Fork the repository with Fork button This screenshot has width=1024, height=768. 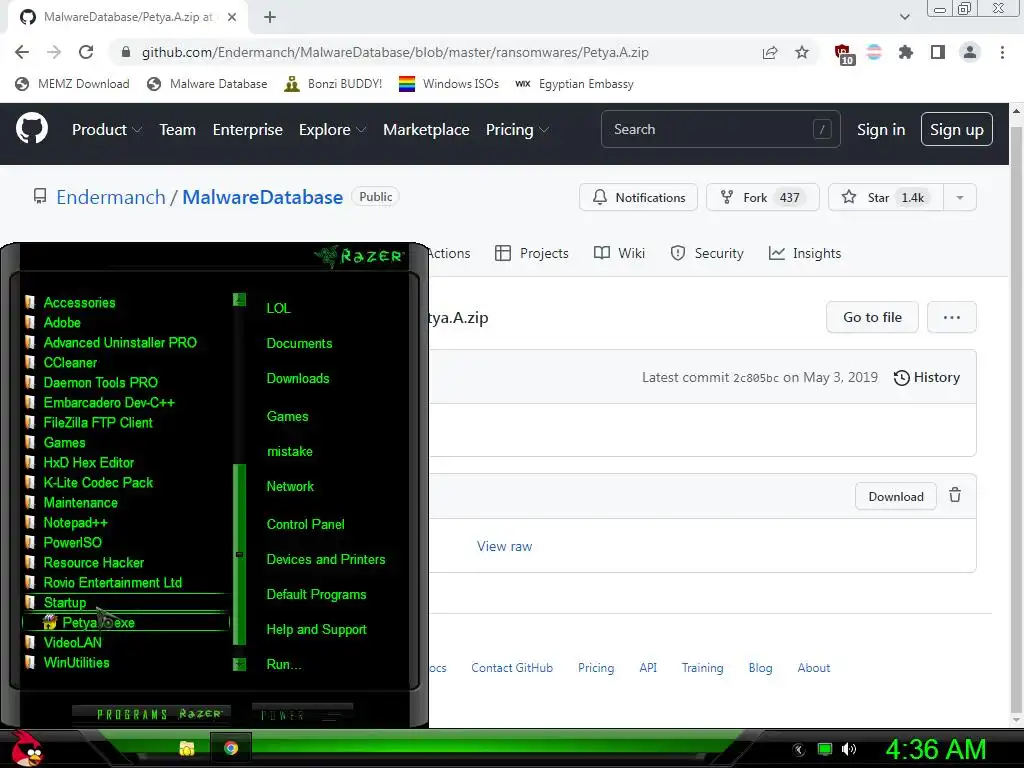pos(762,197)
